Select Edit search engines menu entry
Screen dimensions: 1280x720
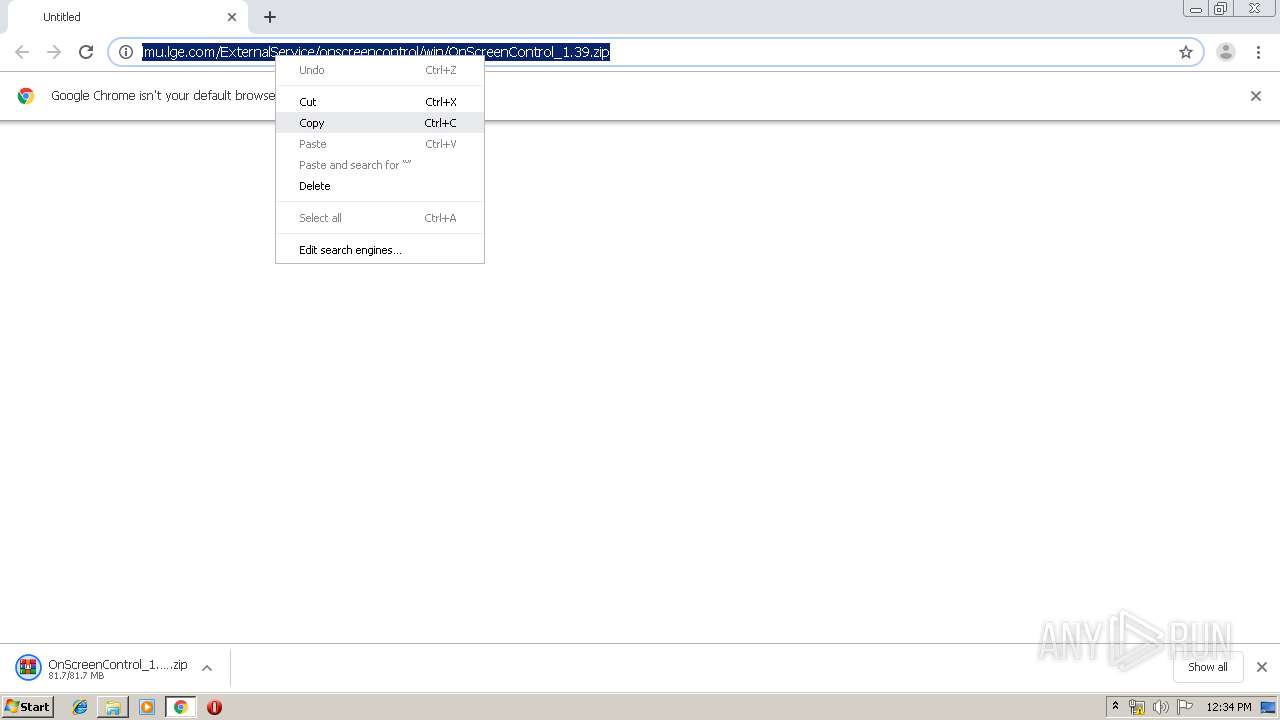[380, 250]
